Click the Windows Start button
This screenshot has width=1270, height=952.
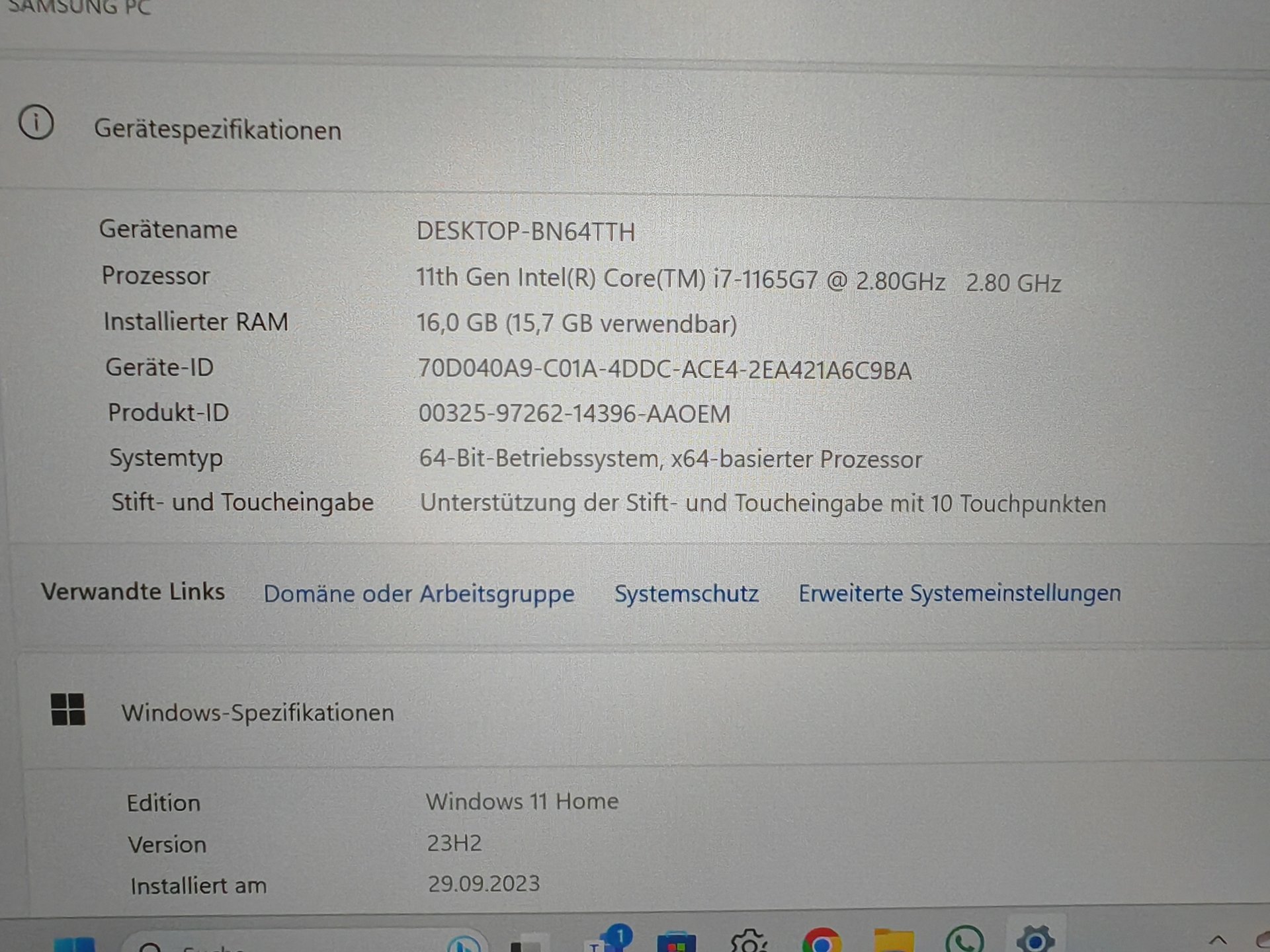74,945
